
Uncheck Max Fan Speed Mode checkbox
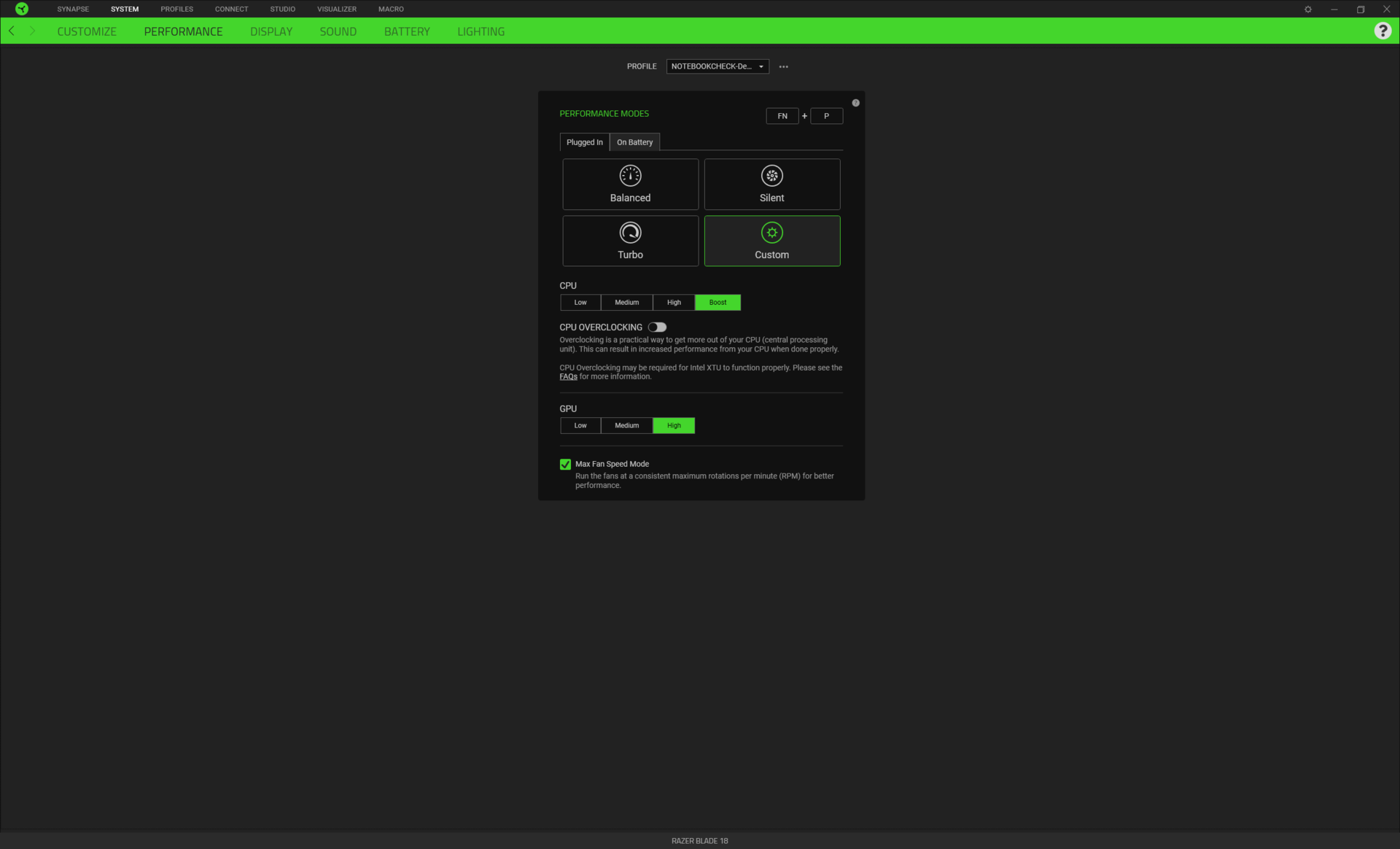[x=565, y=465]
